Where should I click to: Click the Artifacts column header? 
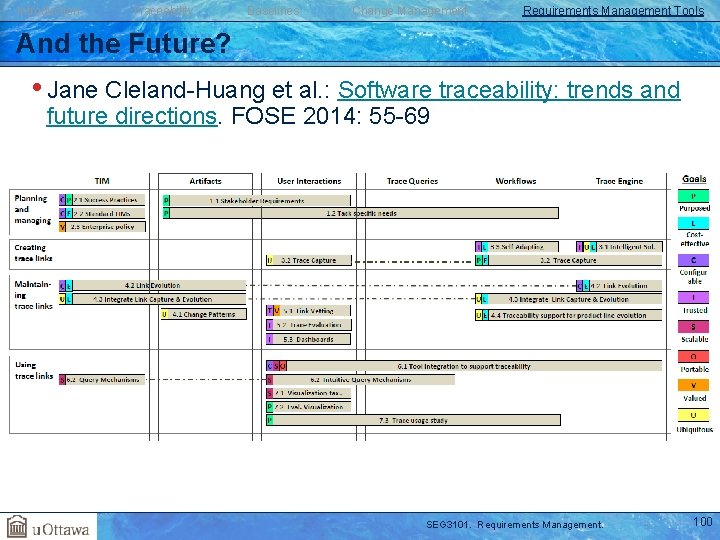click(x=205, y=181)
